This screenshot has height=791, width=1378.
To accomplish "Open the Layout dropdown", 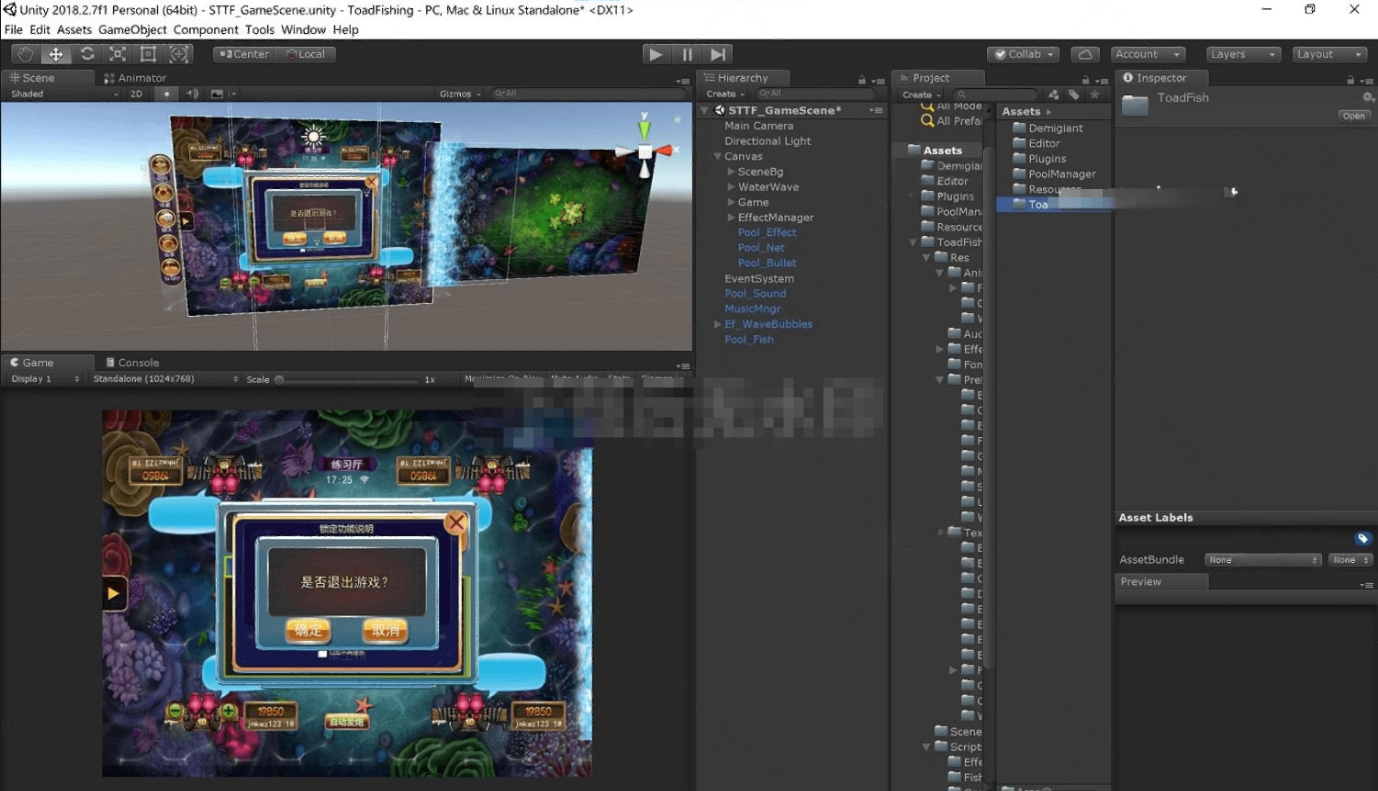I will [1329, 54].
